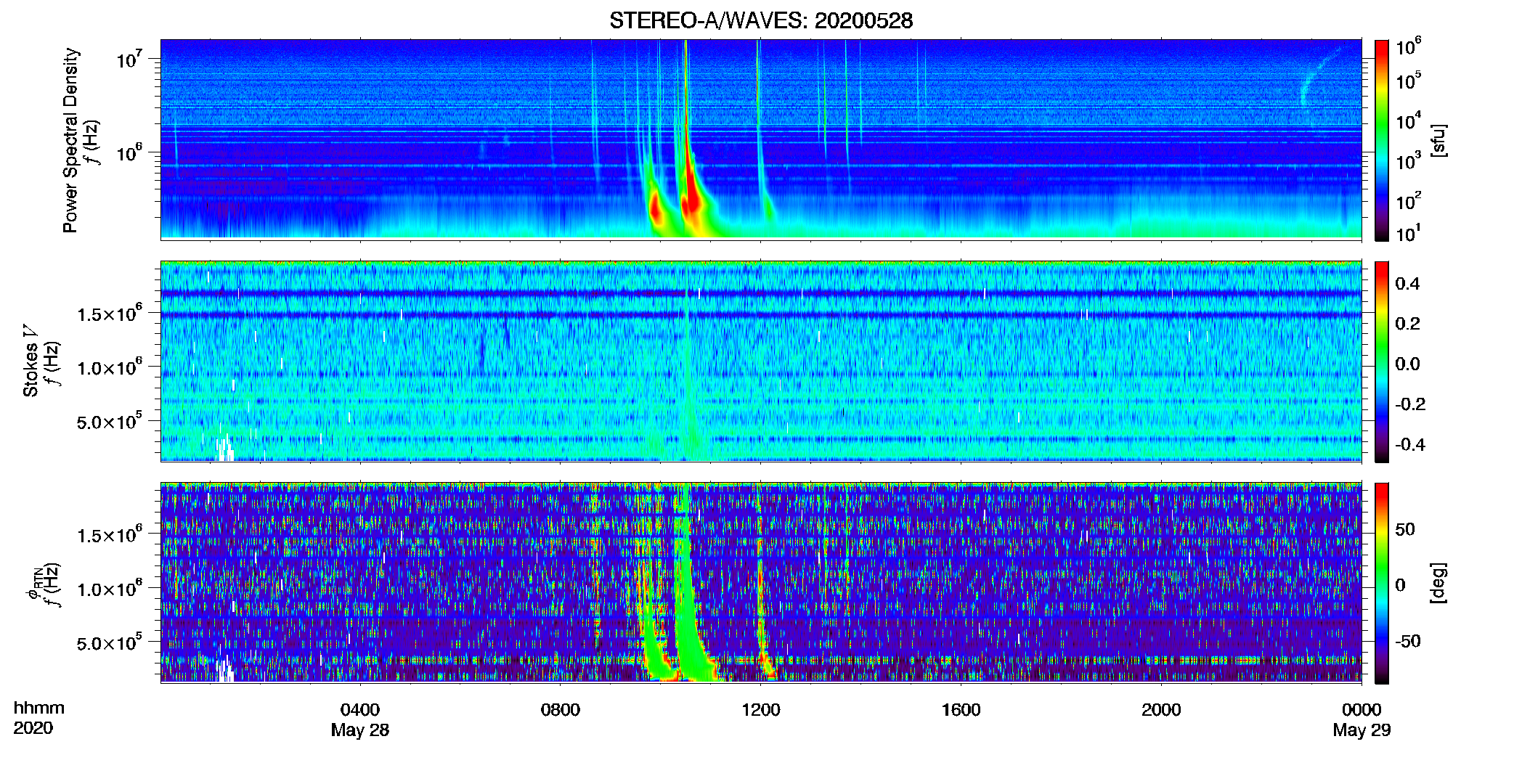This screenshot has height=784, width=1522.
Task: Select the 0.4 label on Stokes colorbar
Action: pos(1407,284)
